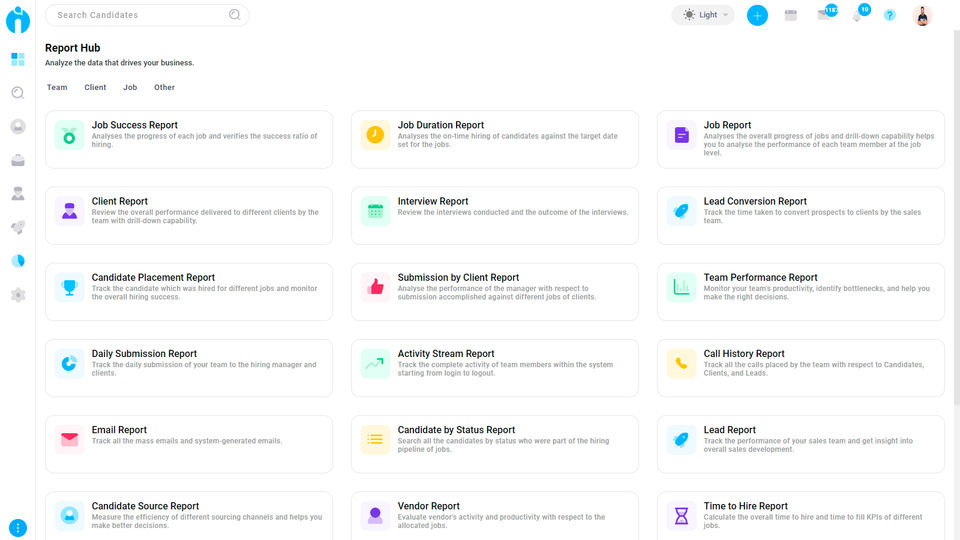Open the clients person icon in sidebar

18,194
